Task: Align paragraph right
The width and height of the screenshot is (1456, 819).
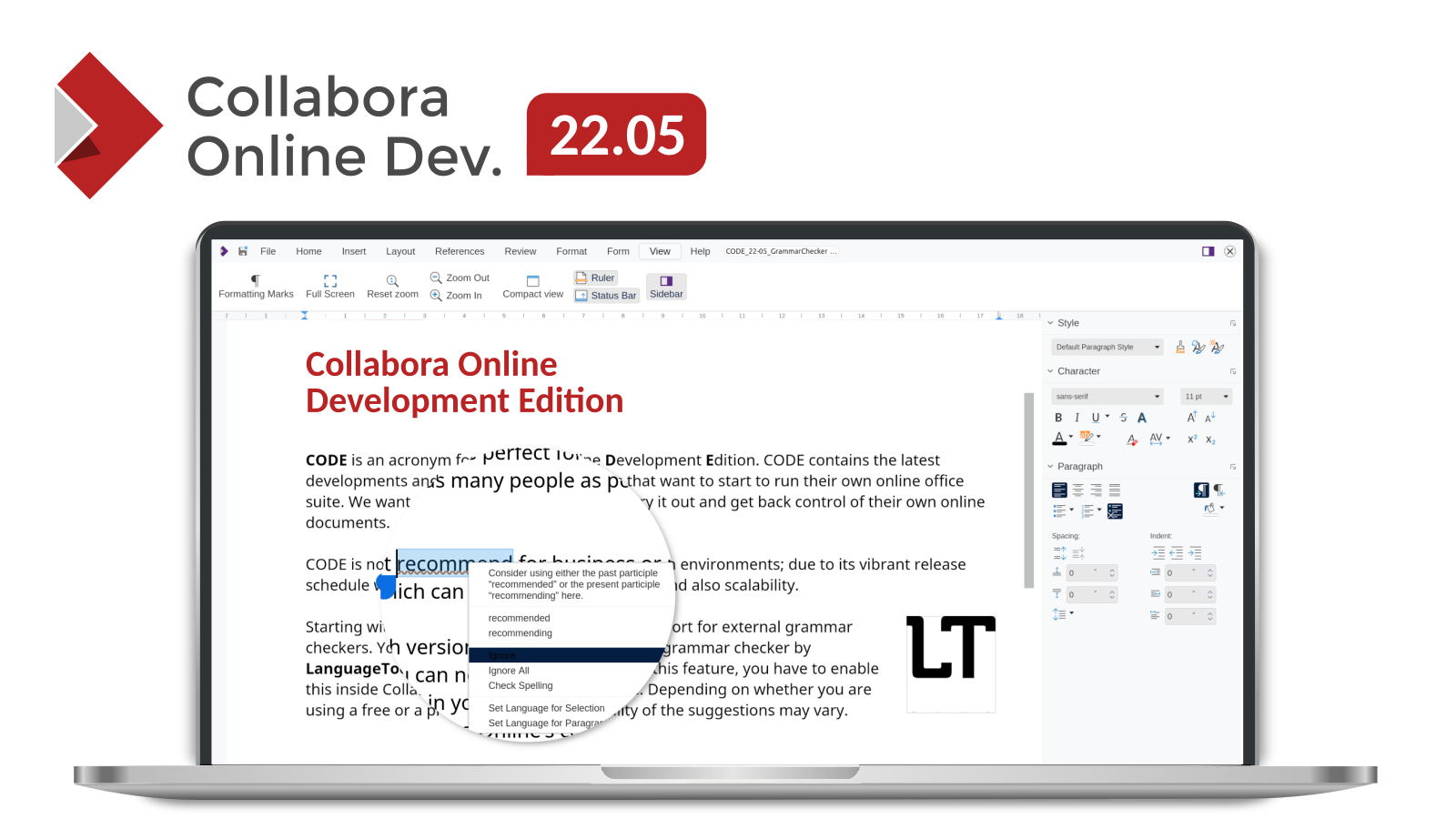Action: coord(1097,490)
